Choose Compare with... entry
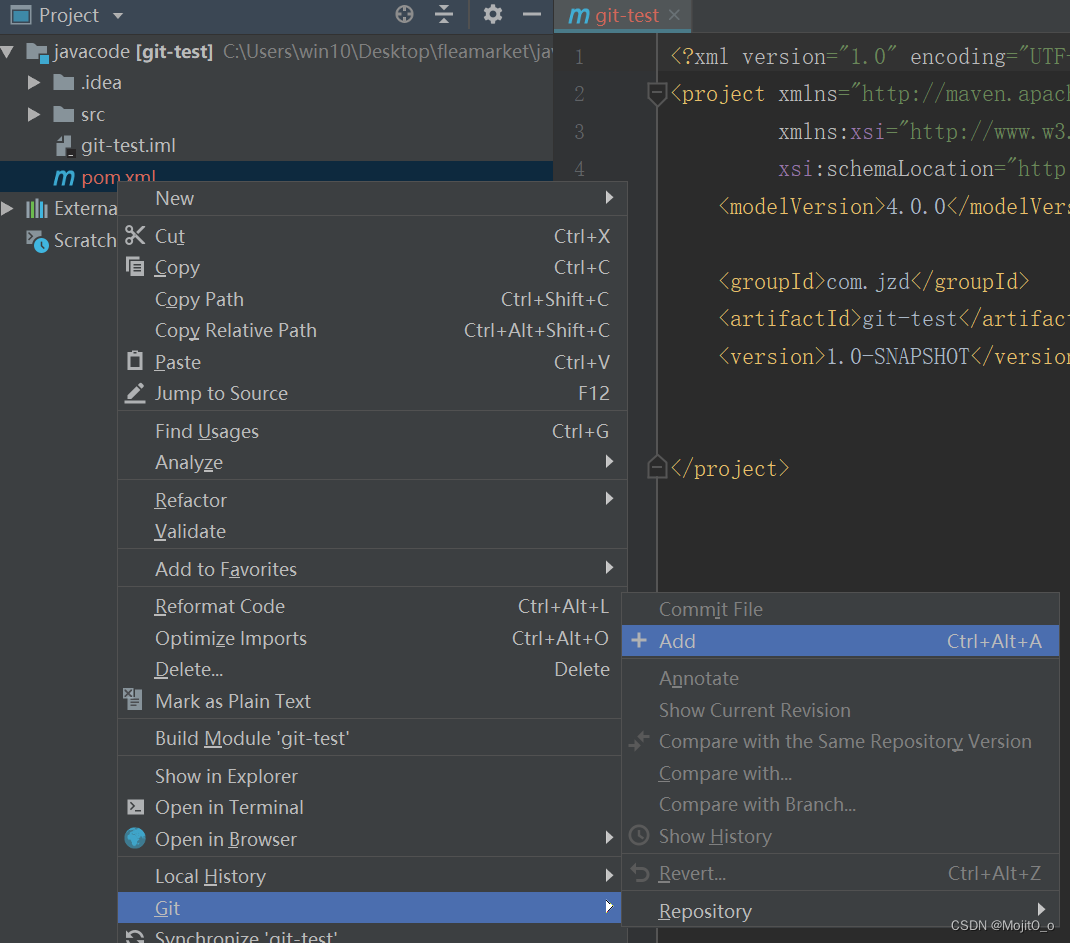 (x=841, y=773)
